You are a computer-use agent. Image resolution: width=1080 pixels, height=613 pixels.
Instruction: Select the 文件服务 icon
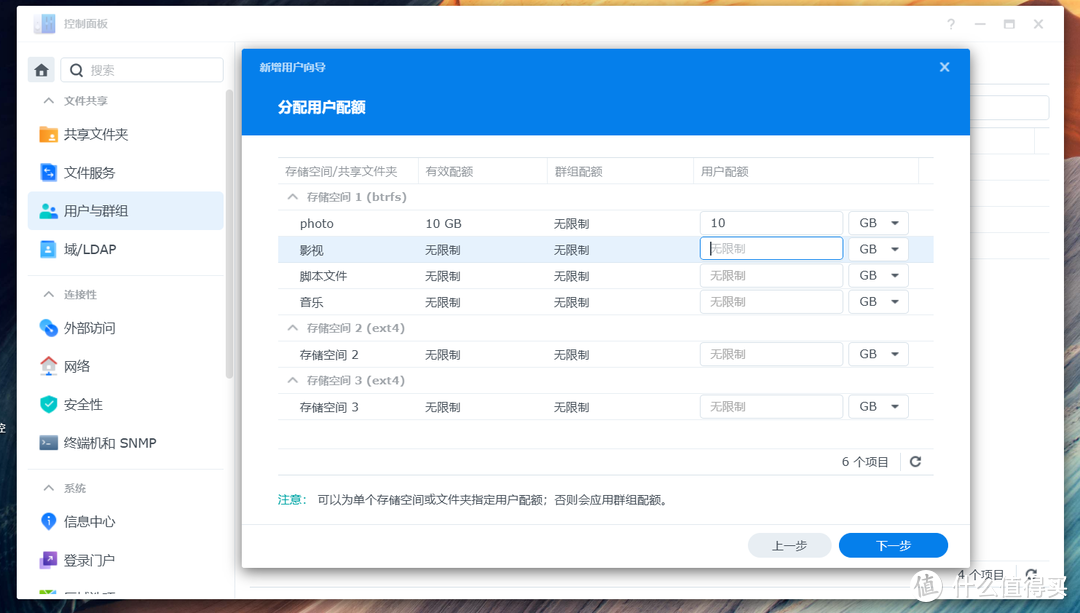point(47,172)
